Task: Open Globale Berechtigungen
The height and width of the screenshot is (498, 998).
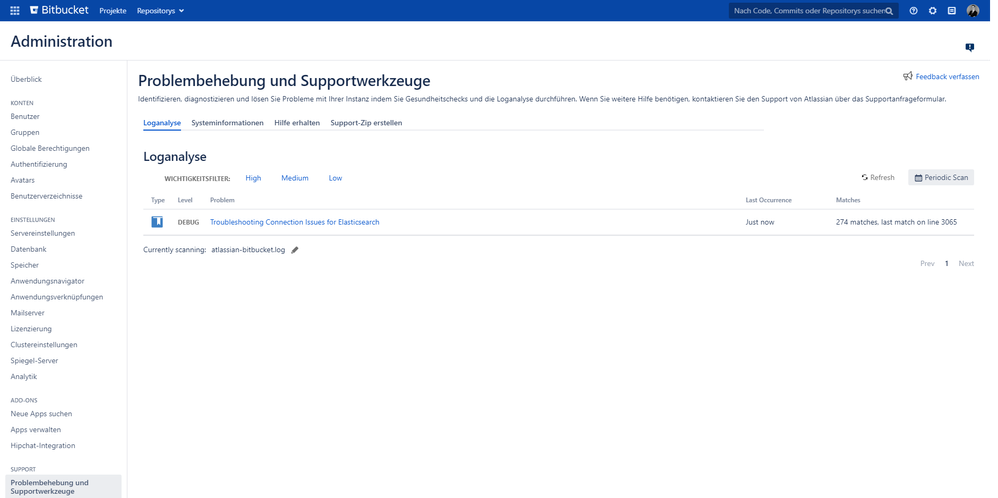Action: tap(50, 148)
